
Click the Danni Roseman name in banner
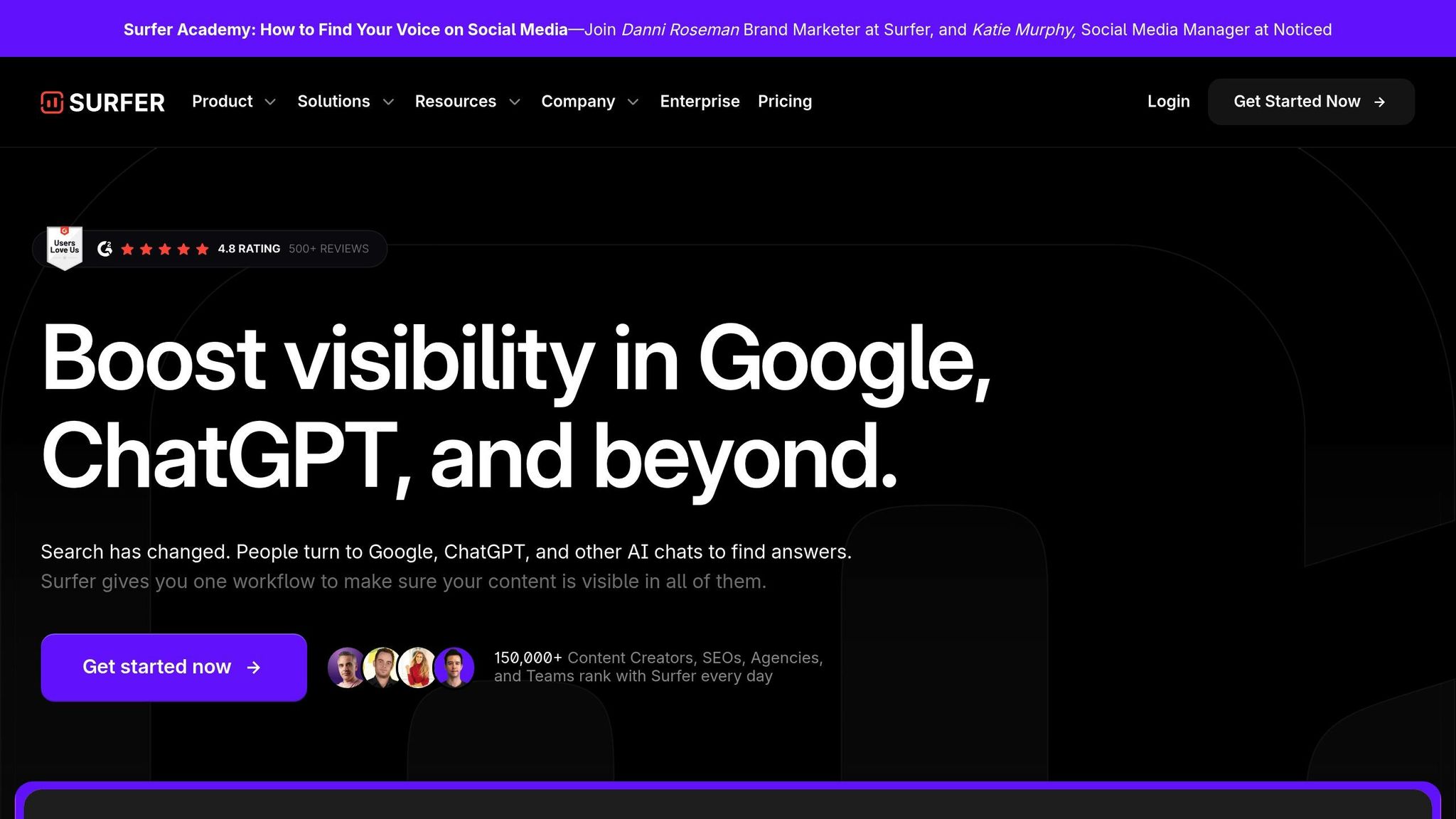coord(680,30)
